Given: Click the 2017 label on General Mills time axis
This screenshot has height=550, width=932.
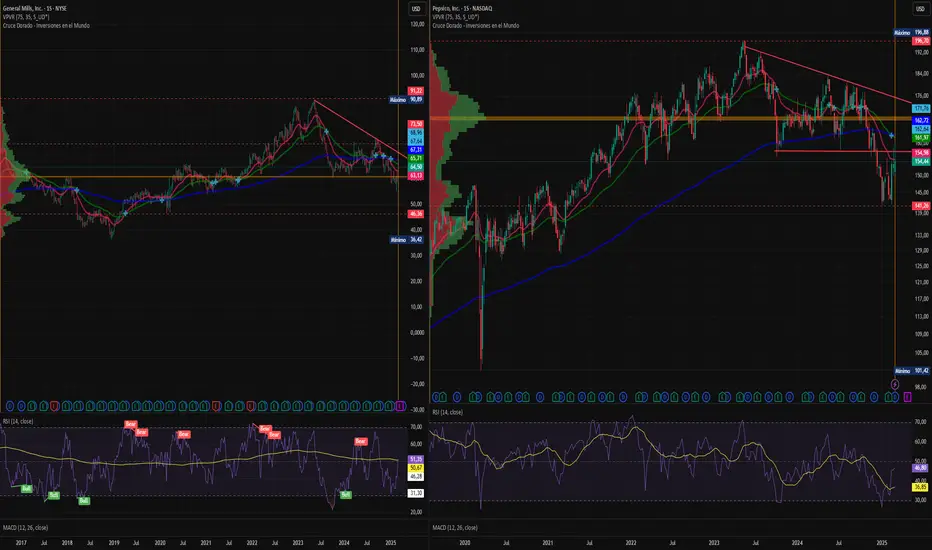Looking at the screenshot, I should click(x=21, y=543).
